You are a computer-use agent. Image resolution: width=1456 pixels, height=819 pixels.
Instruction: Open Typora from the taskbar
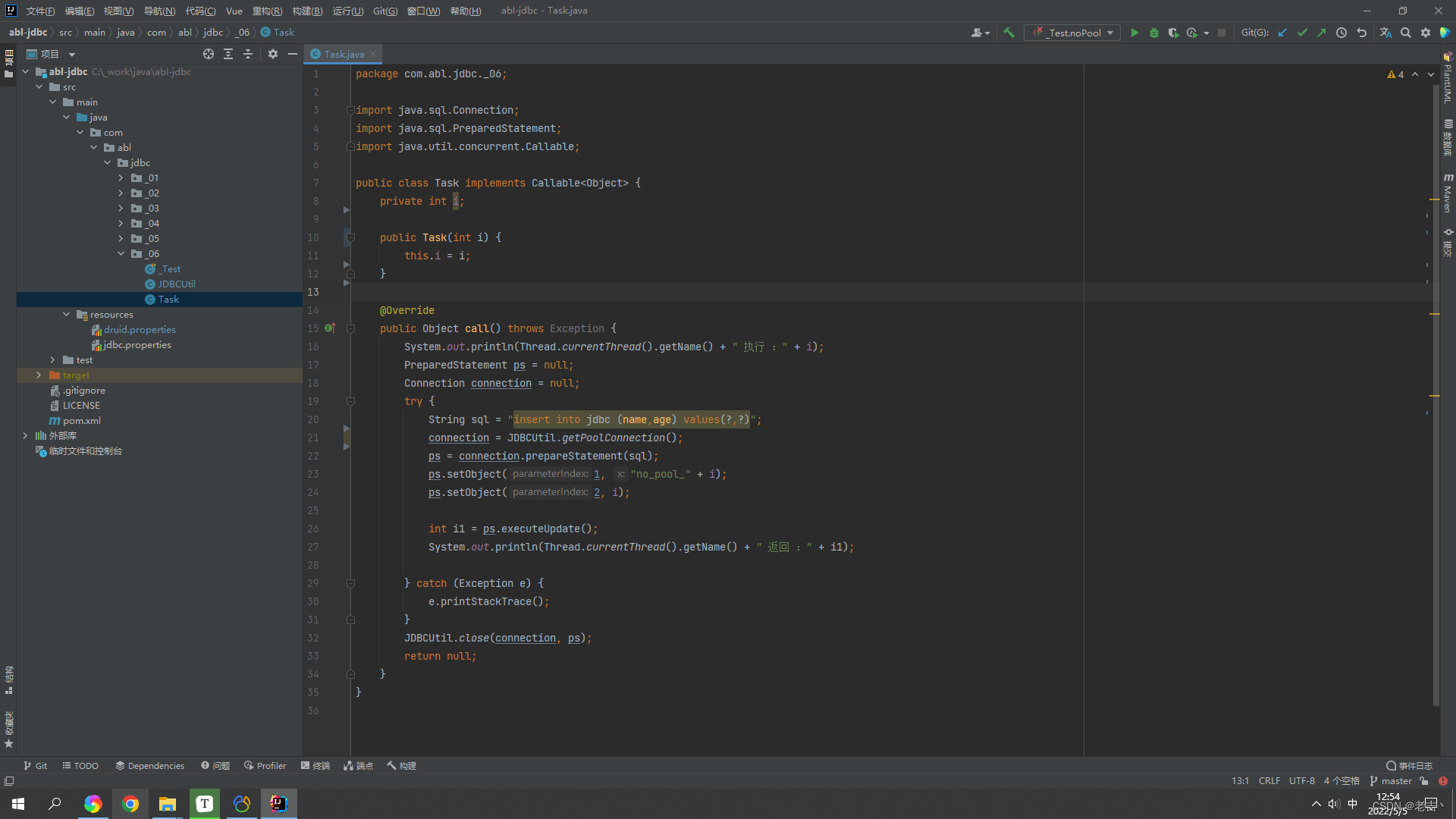[205, 804]
